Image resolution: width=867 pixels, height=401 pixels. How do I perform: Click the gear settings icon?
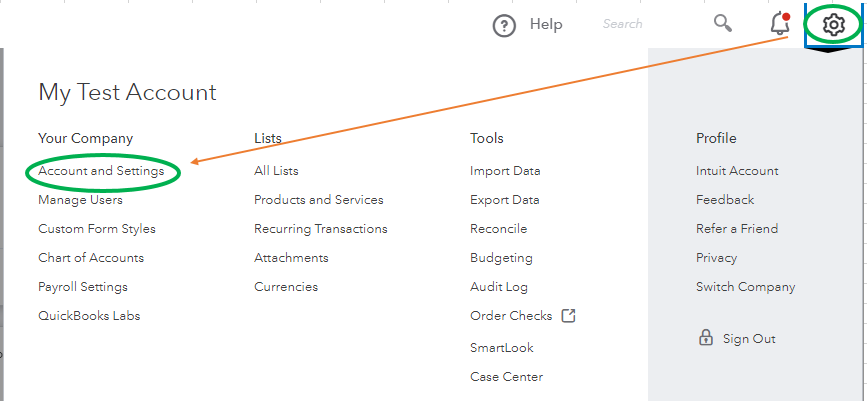pyautogui.click(x=833, y=24)
